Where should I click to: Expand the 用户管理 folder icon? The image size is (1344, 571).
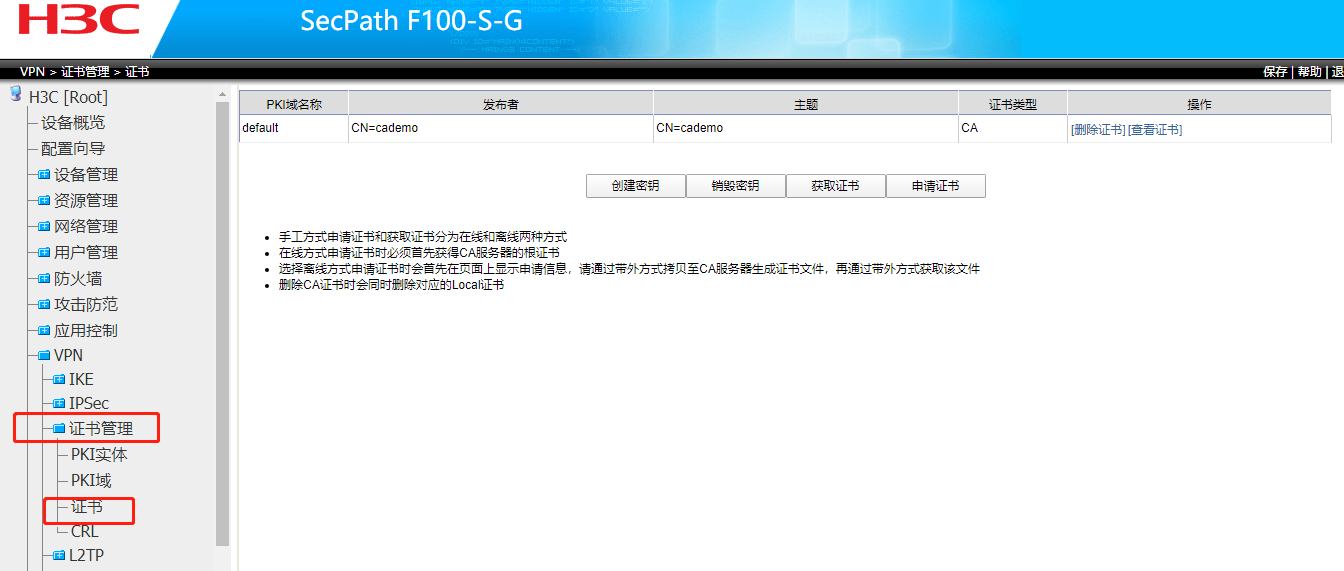tap(44, 252)
